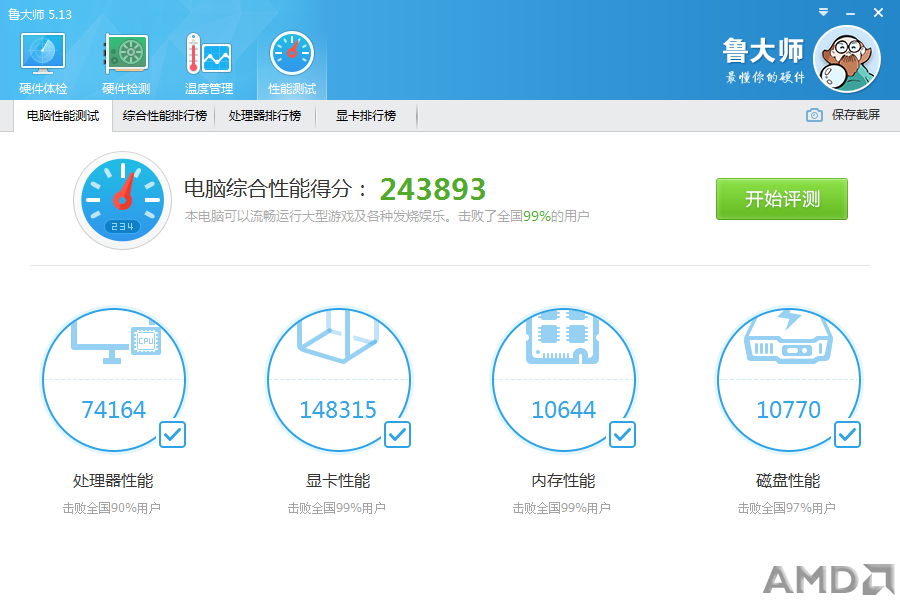The width and height of the screenshot is (900, 600).
Task: Uncheck the 磁盘性能 test checkbox
Action: [x=847, y=435]
